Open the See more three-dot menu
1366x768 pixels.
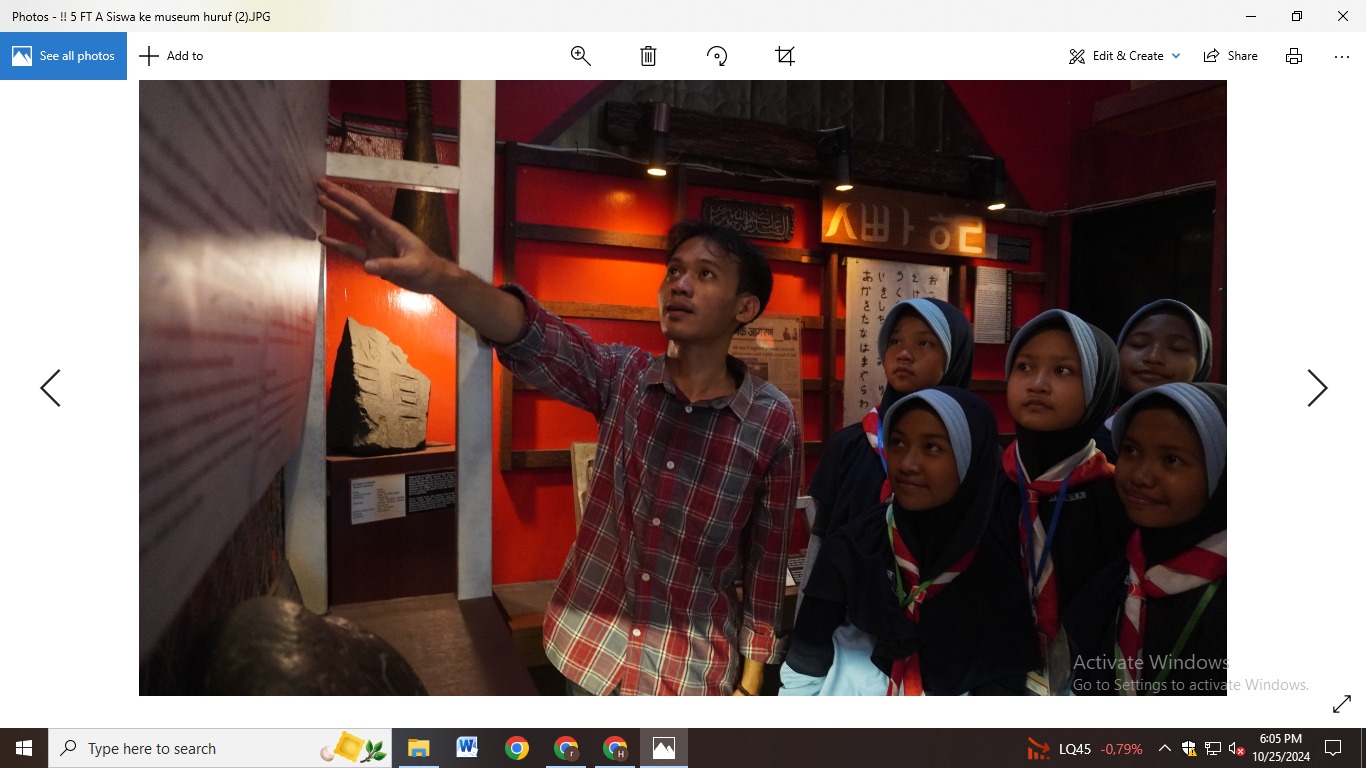(x=1342, y=56)
